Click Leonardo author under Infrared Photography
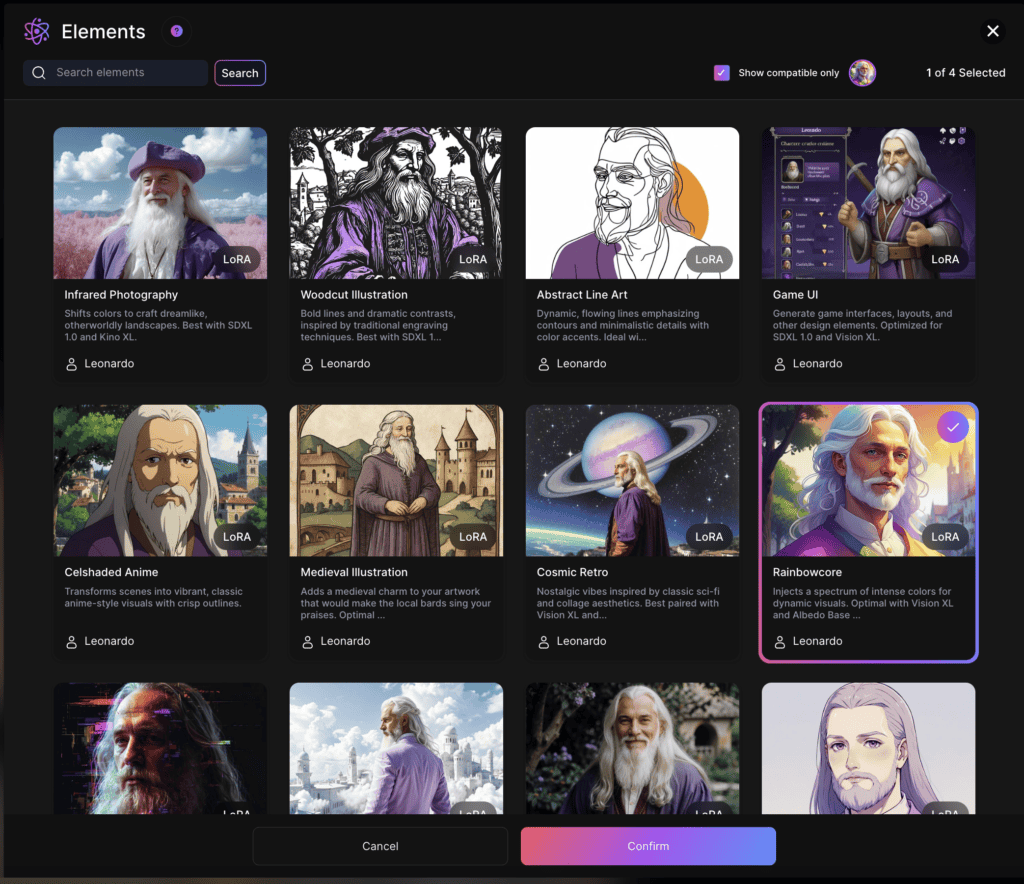This screenshot has height=884, width=1024. pos(100,364)
